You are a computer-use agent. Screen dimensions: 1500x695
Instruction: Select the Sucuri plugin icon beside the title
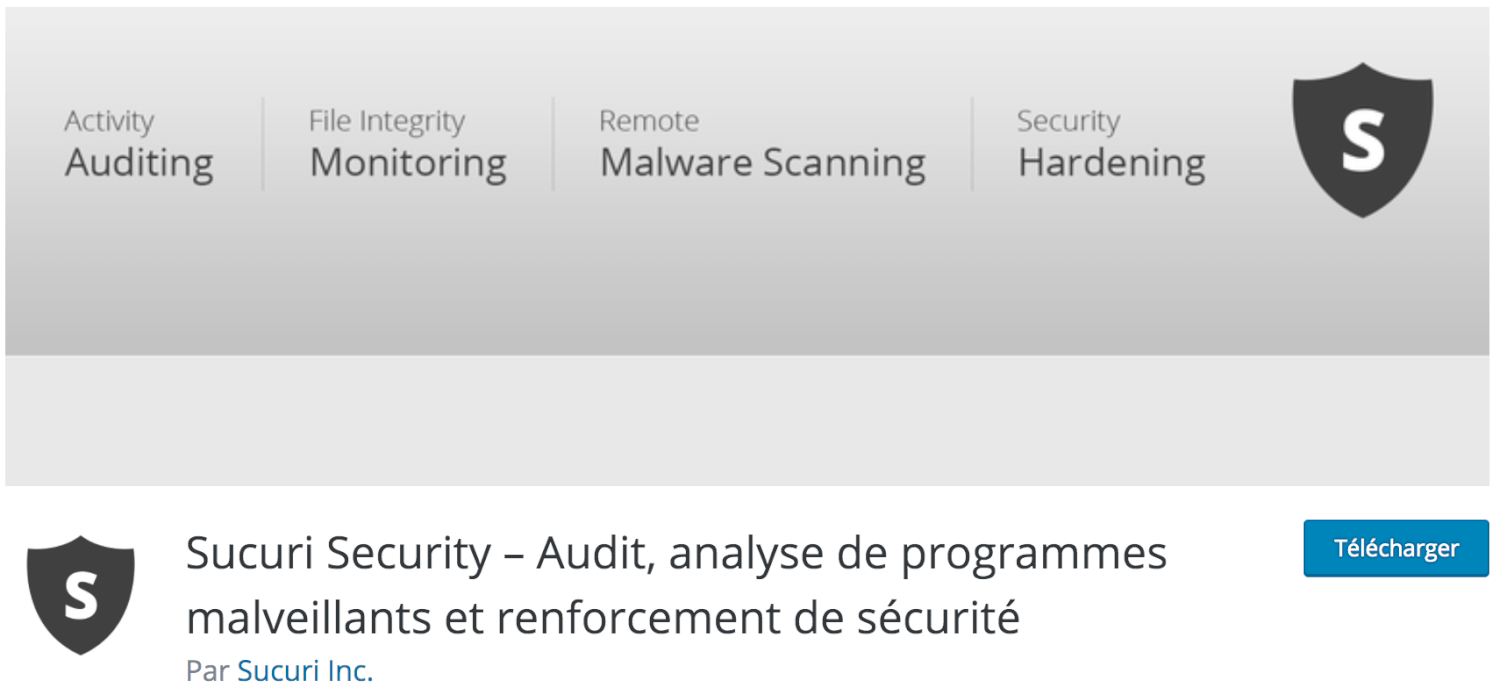80,595
